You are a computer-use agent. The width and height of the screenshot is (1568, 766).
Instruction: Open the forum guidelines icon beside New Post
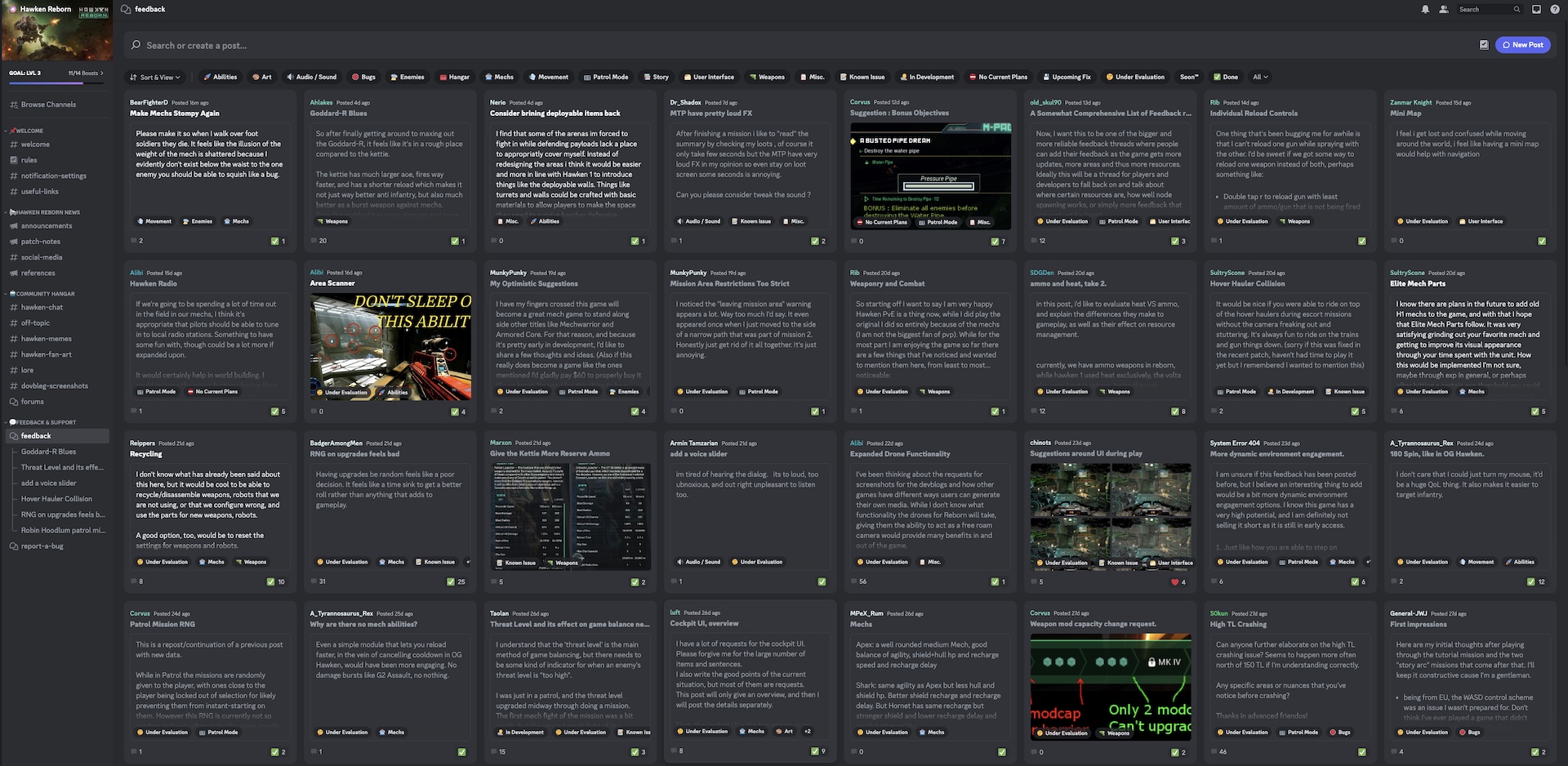coord(1484,45)
